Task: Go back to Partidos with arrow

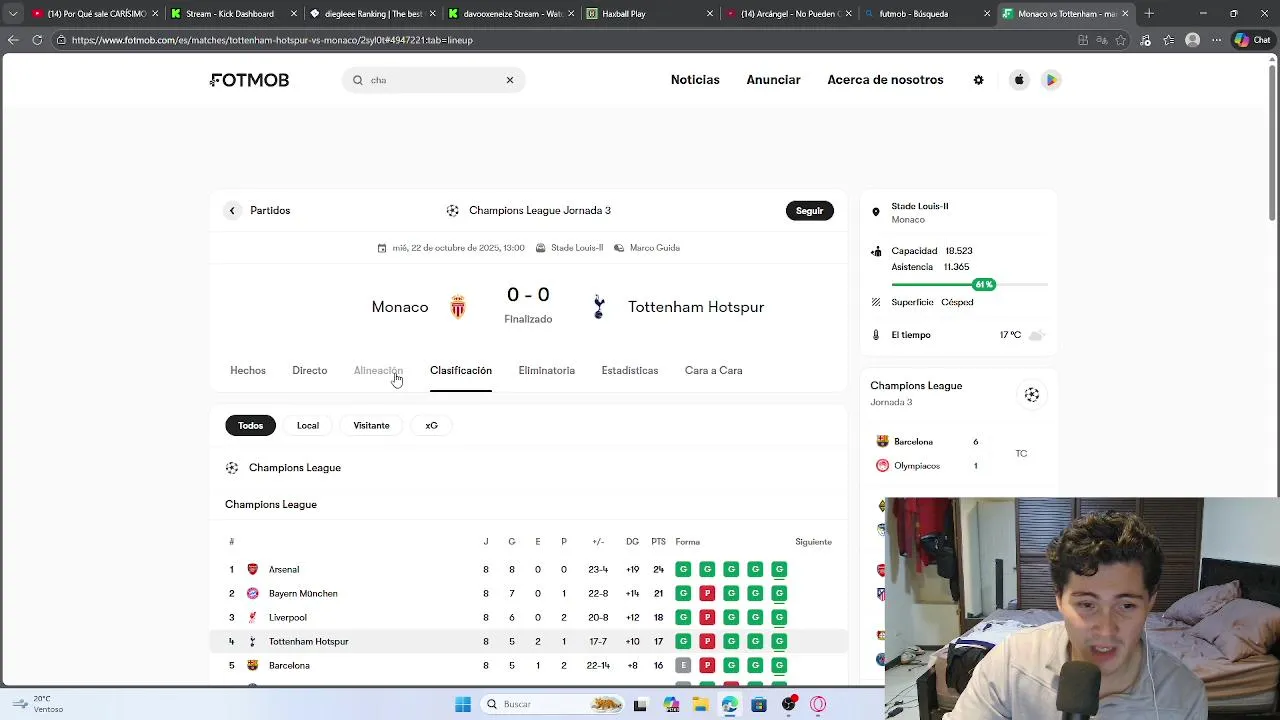Action: (232, 210)
